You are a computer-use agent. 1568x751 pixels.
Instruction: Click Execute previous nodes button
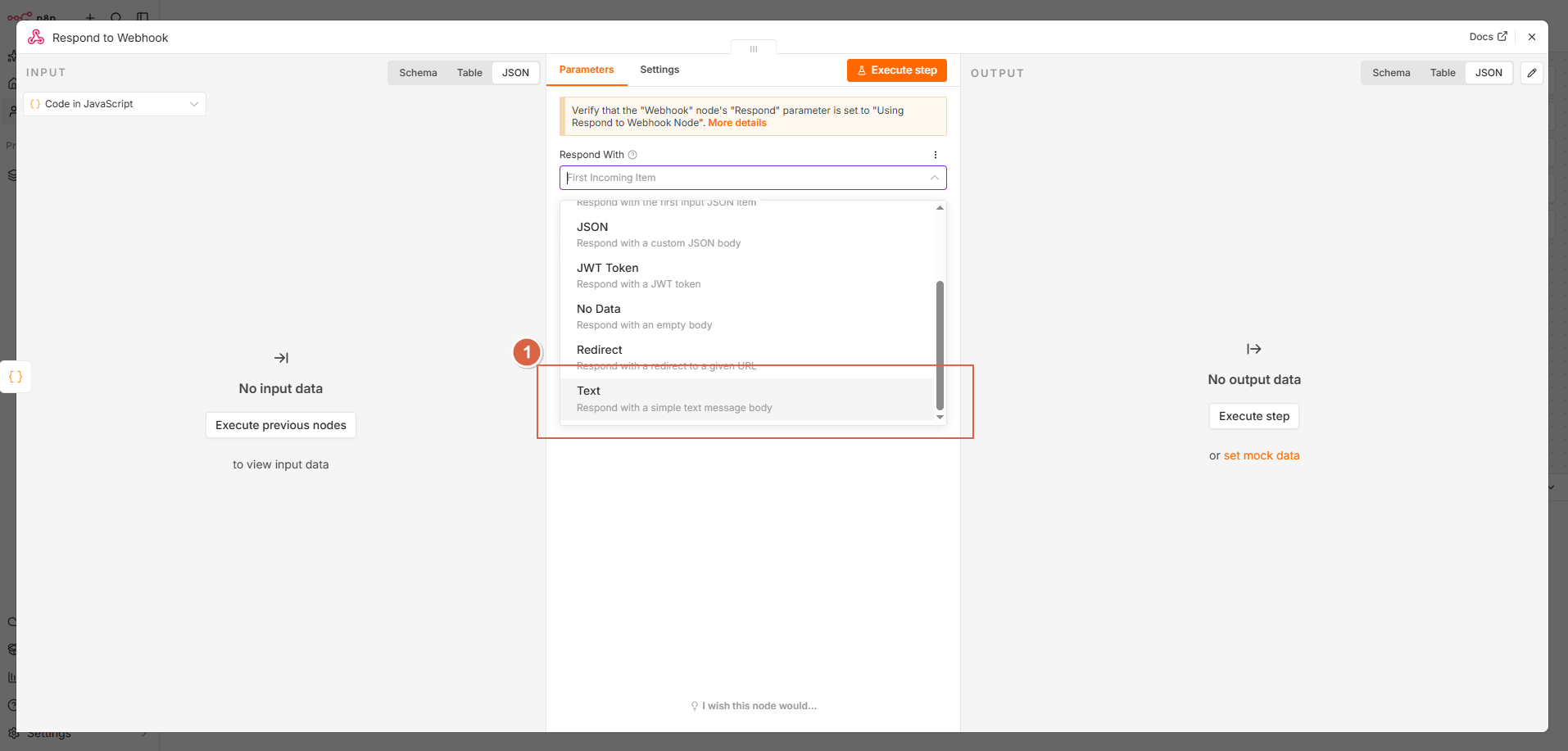pos(281,425)
